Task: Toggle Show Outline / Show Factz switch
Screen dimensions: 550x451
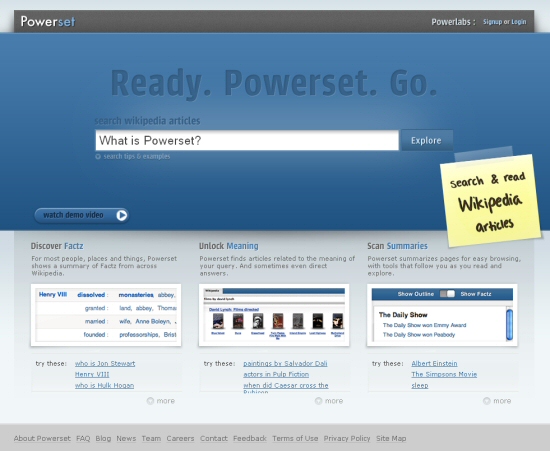Action: pyautogui.click(x=447, y=294)
